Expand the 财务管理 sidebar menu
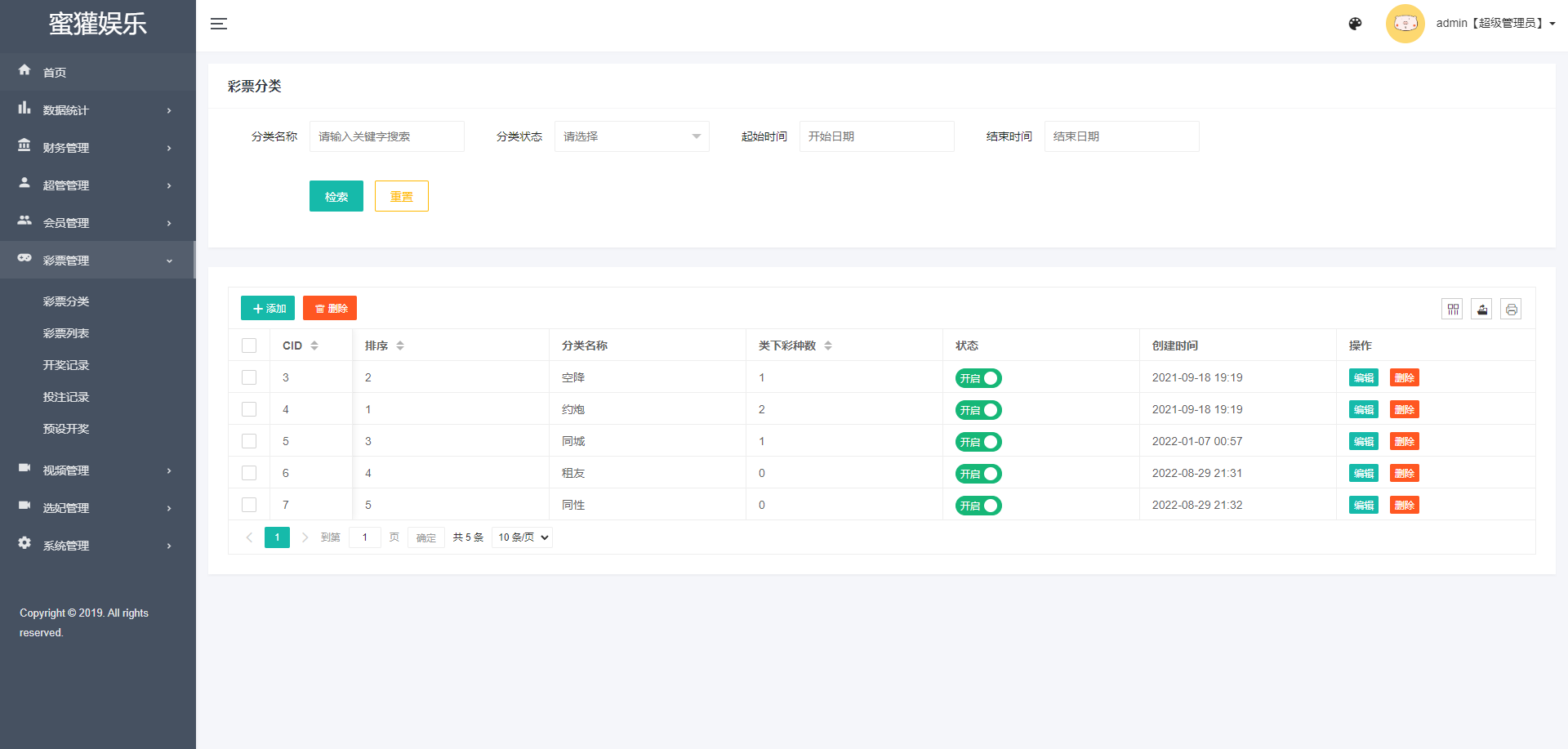Screen dimensions: 1568x749 coord(98,148)
